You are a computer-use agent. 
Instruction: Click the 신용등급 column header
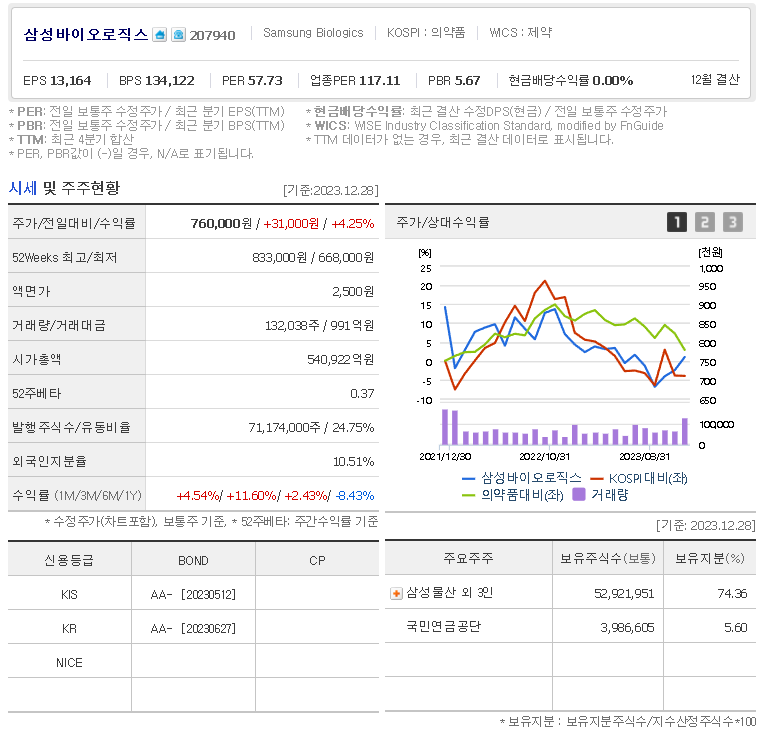[69, 560]
